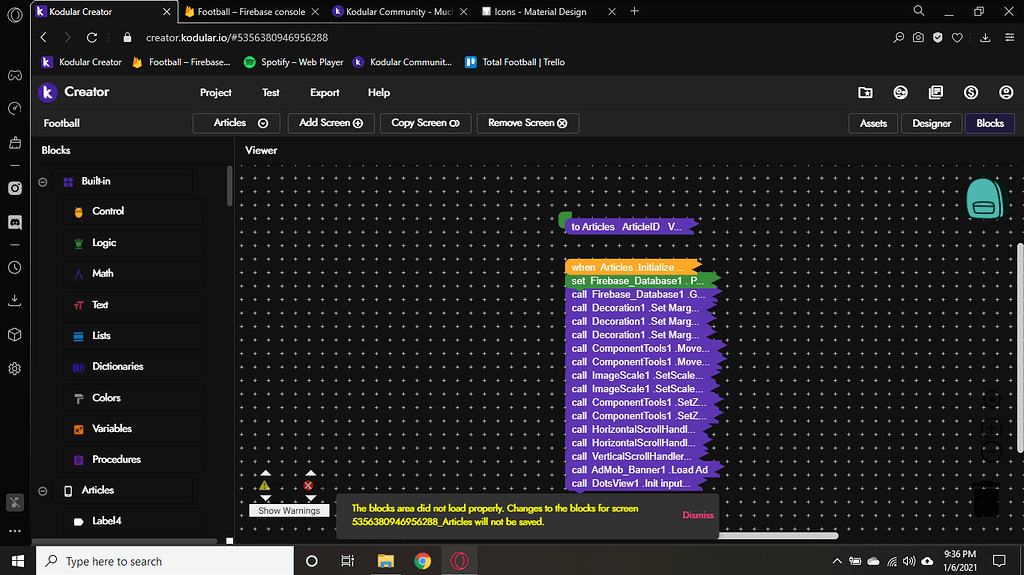Open the library docs icon in header
The width and height of the screenshot is (1024, 575).
(936, 92)
